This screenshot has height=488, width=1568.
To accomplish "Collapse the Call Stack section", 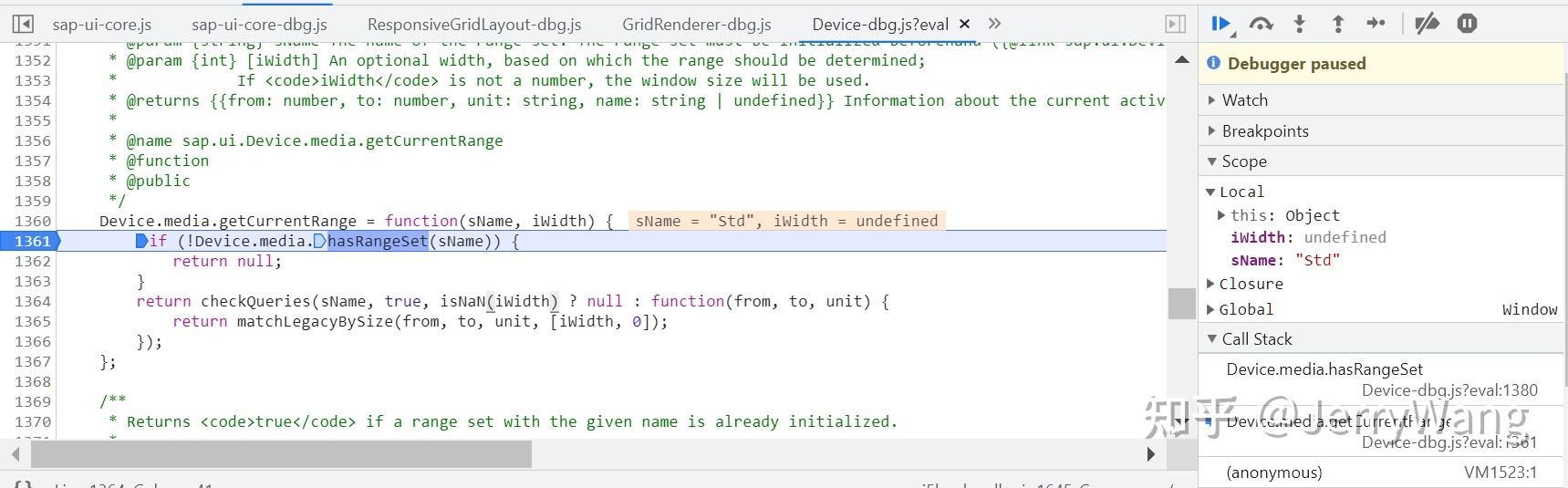I will tap(1381, 339).
